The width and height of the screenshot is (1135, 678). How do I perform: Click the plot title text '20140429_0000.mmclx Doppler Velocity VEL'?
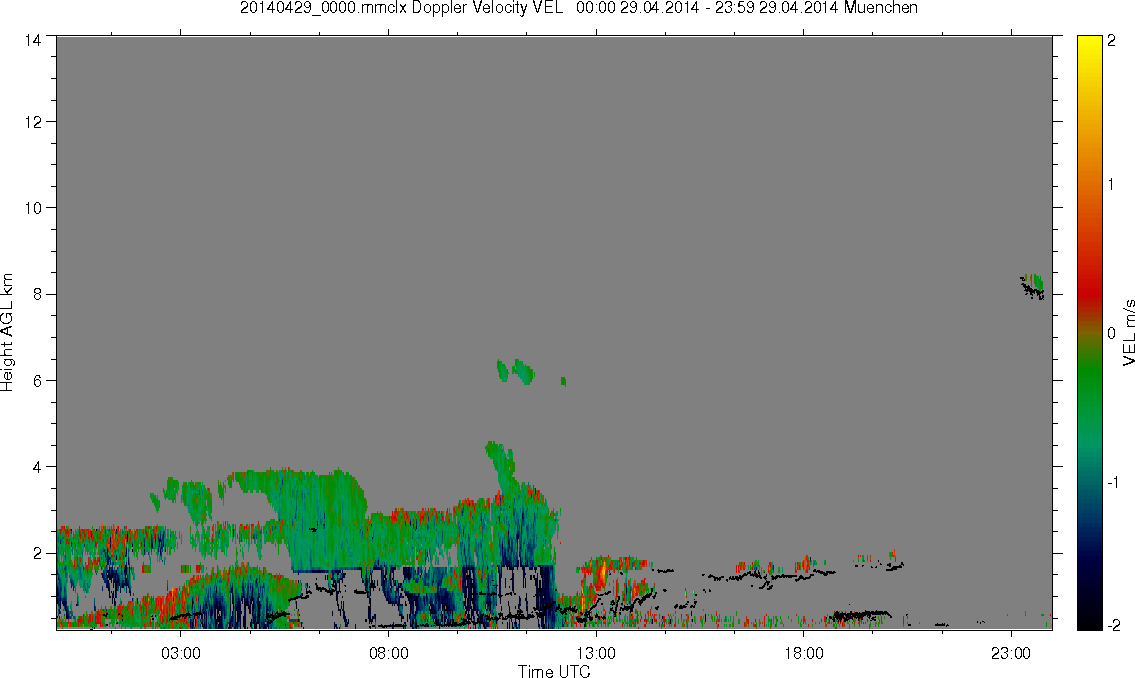coord(401,8)
